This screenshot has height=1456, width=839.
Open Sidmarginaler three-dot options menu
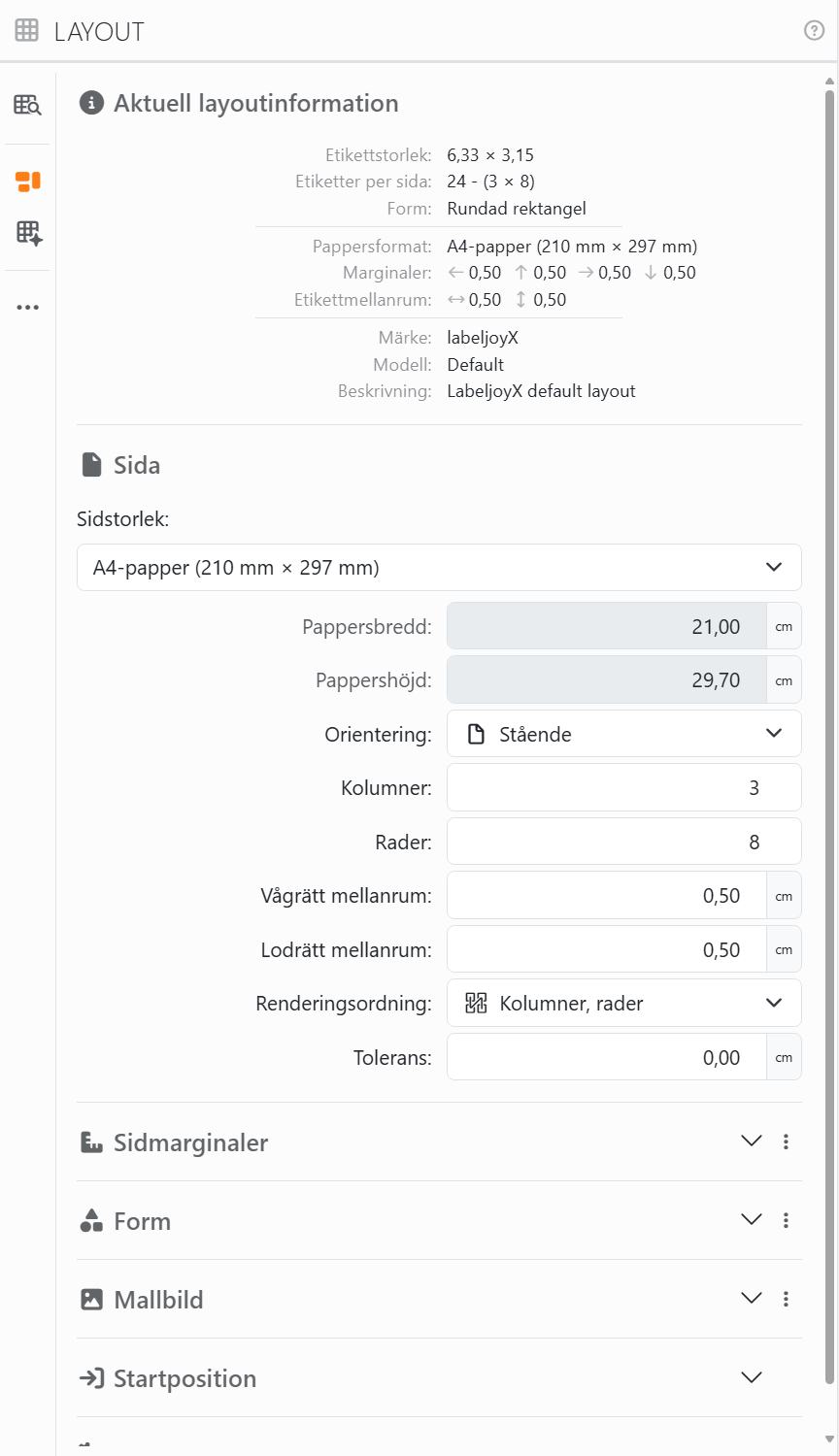786,1142
